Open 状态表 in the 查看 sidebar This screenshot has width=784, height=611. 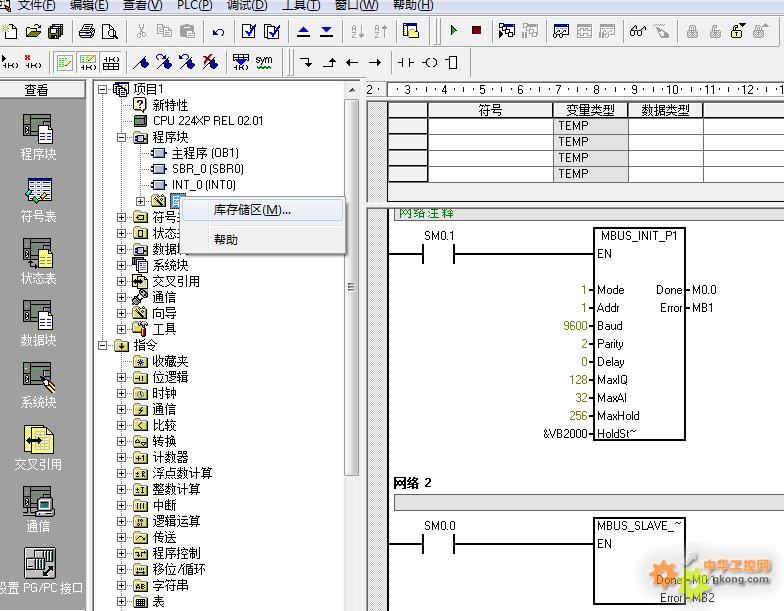pyautogui.click(x=38, y=261)
